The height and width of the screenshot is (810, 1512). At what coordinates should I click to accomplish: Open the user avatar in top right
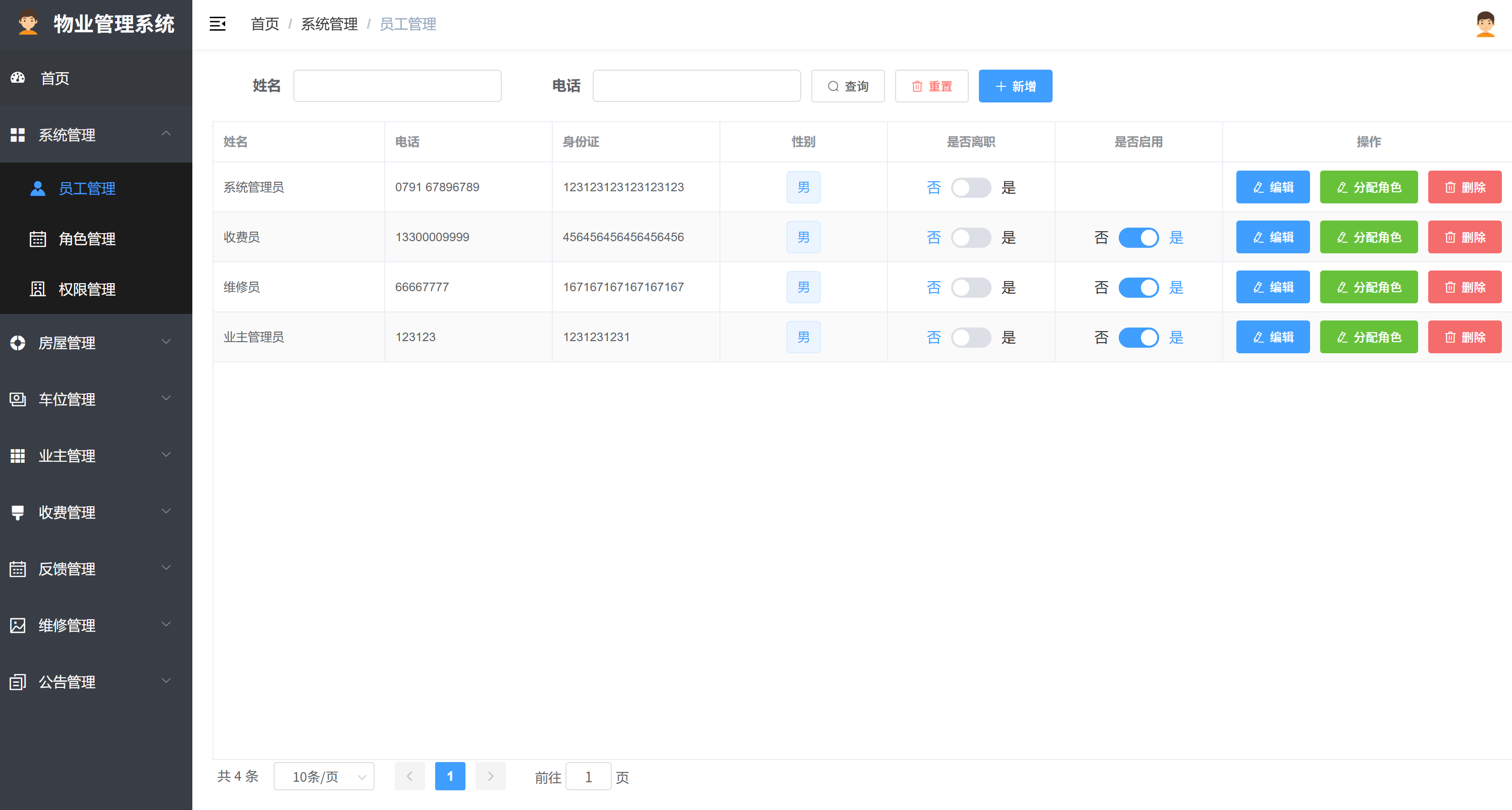click(1485, 24)
